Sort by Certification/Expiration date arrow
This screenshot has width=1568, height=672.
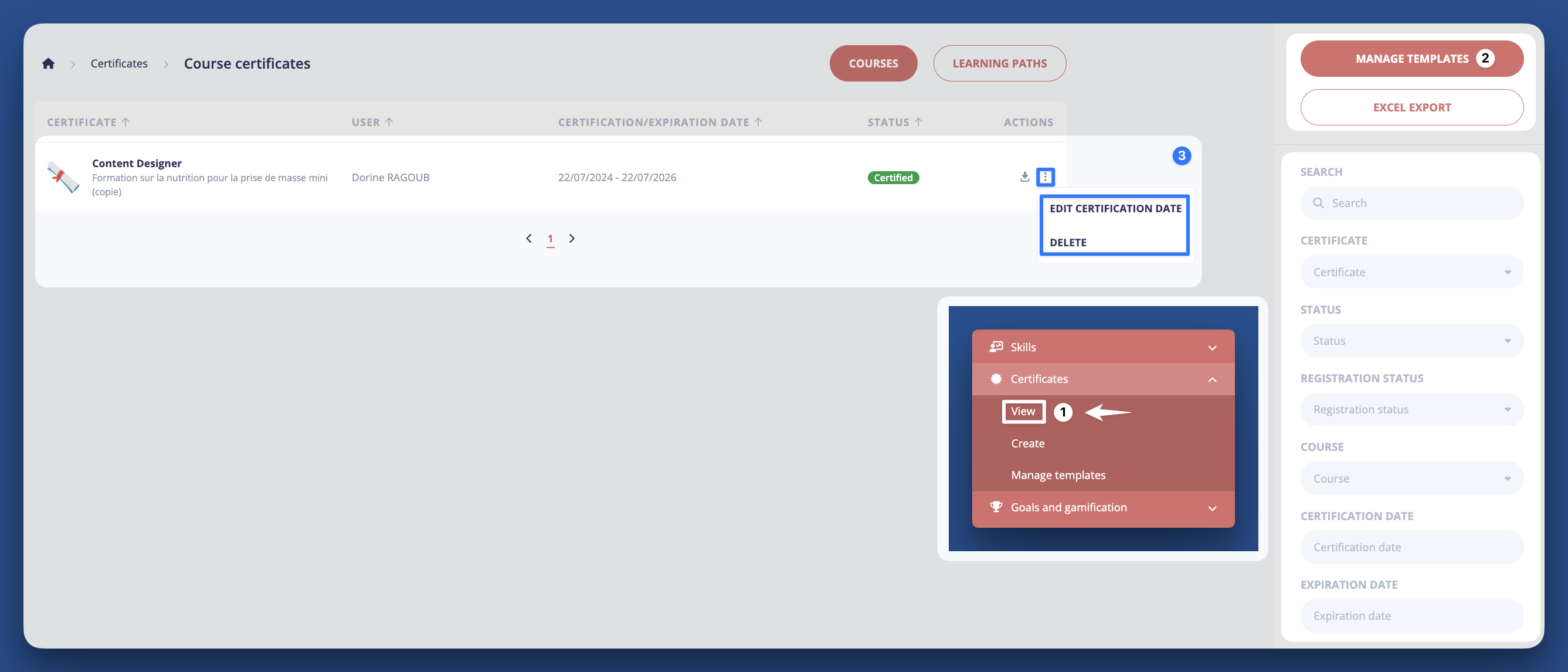coord(758,122)
